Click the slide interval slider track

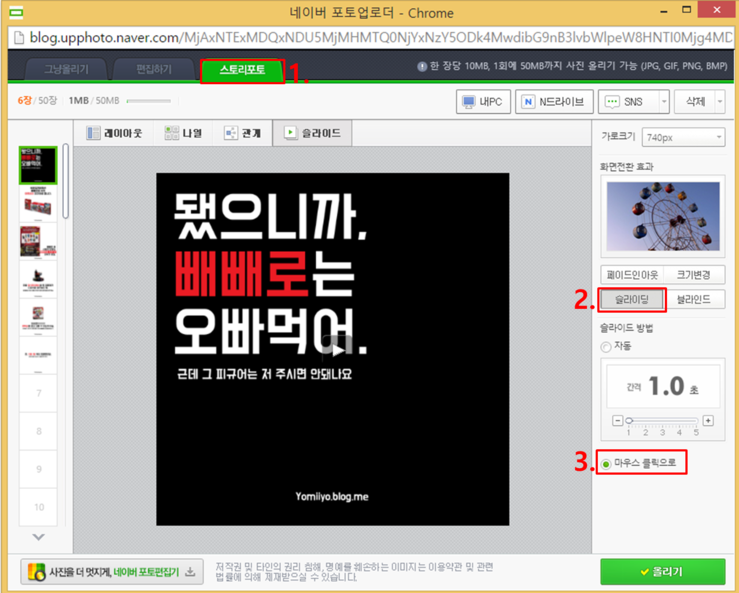coord(662,420)
